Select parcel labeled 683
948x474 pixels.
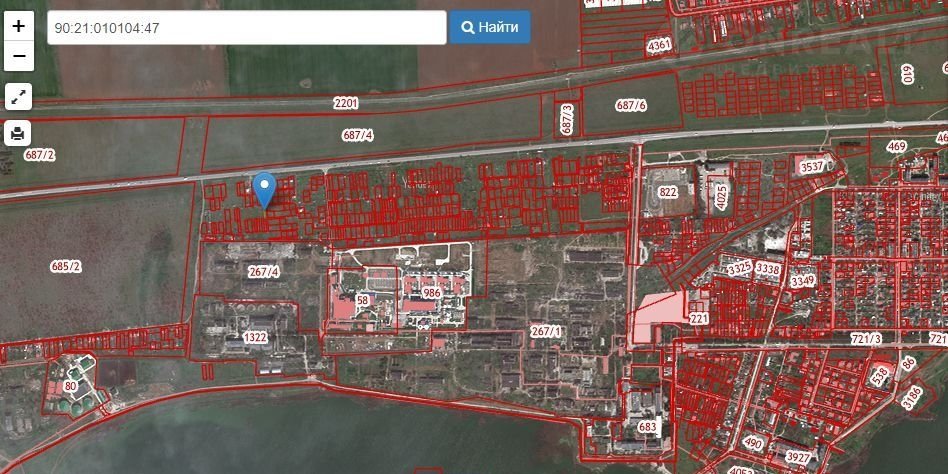[648, 428]
